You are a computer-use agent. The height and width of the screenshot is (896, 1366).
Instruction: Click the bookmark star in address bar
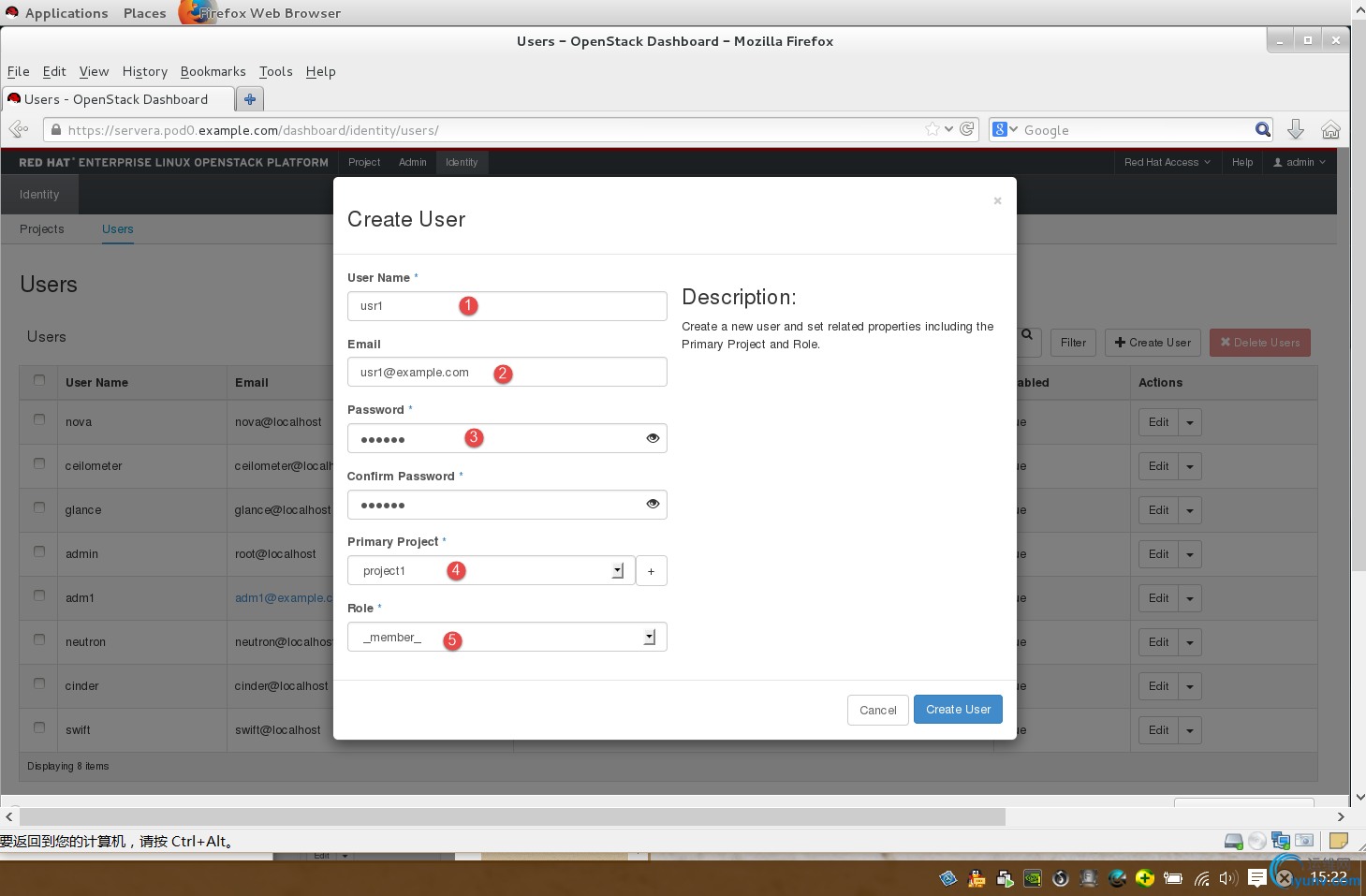(933, 129)
